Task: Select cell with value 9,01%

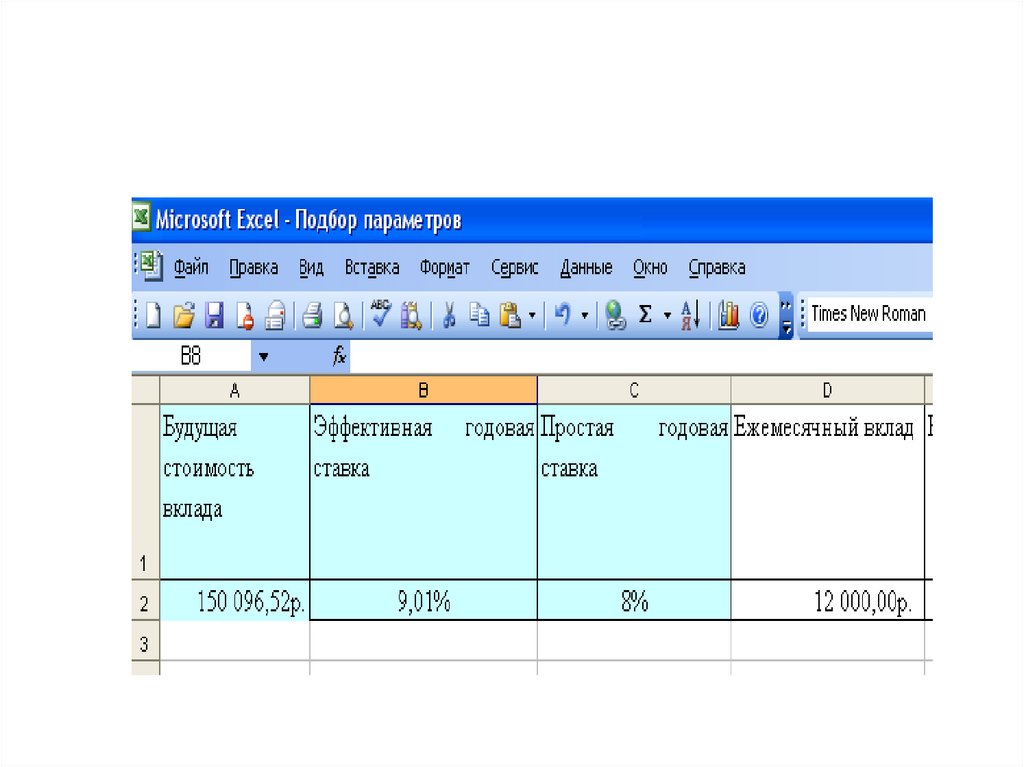Action: tap(423, 600)
